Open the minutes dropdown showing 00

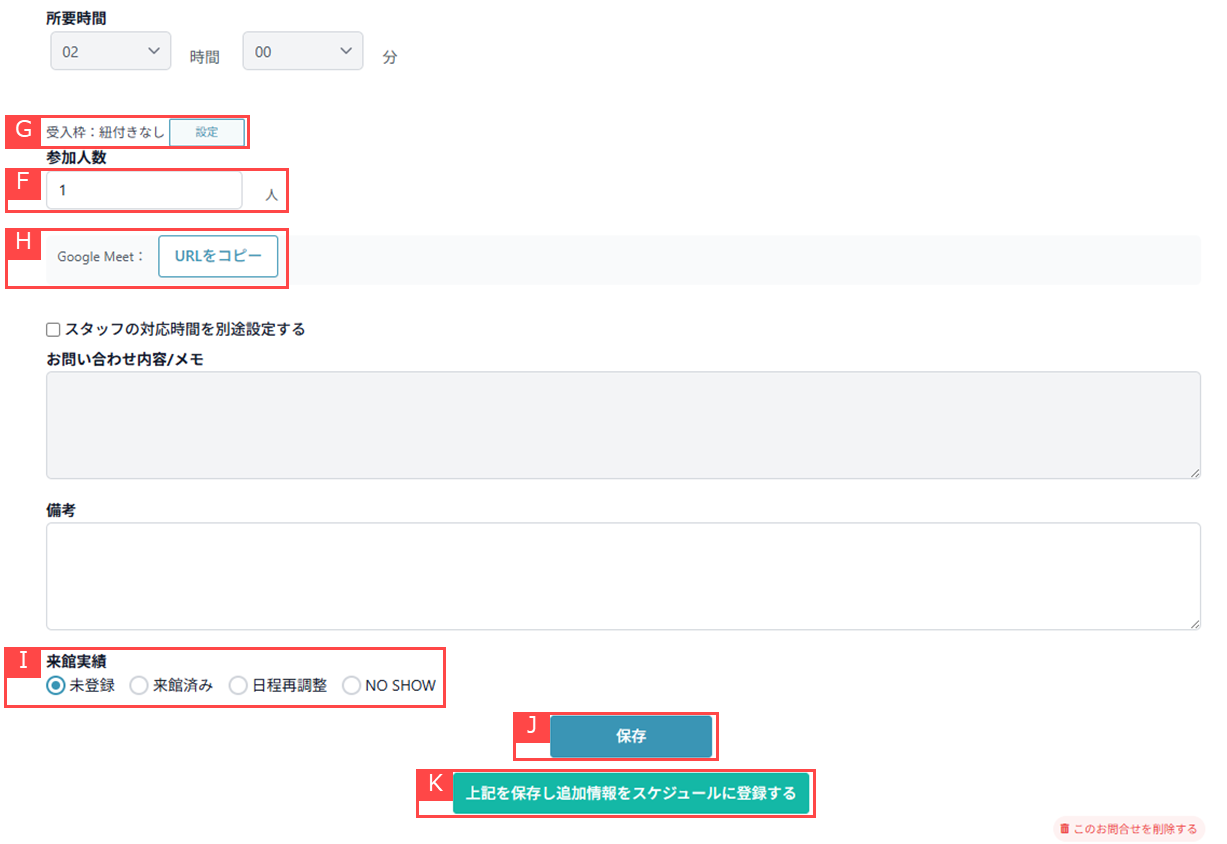click(x=302, y=51)
